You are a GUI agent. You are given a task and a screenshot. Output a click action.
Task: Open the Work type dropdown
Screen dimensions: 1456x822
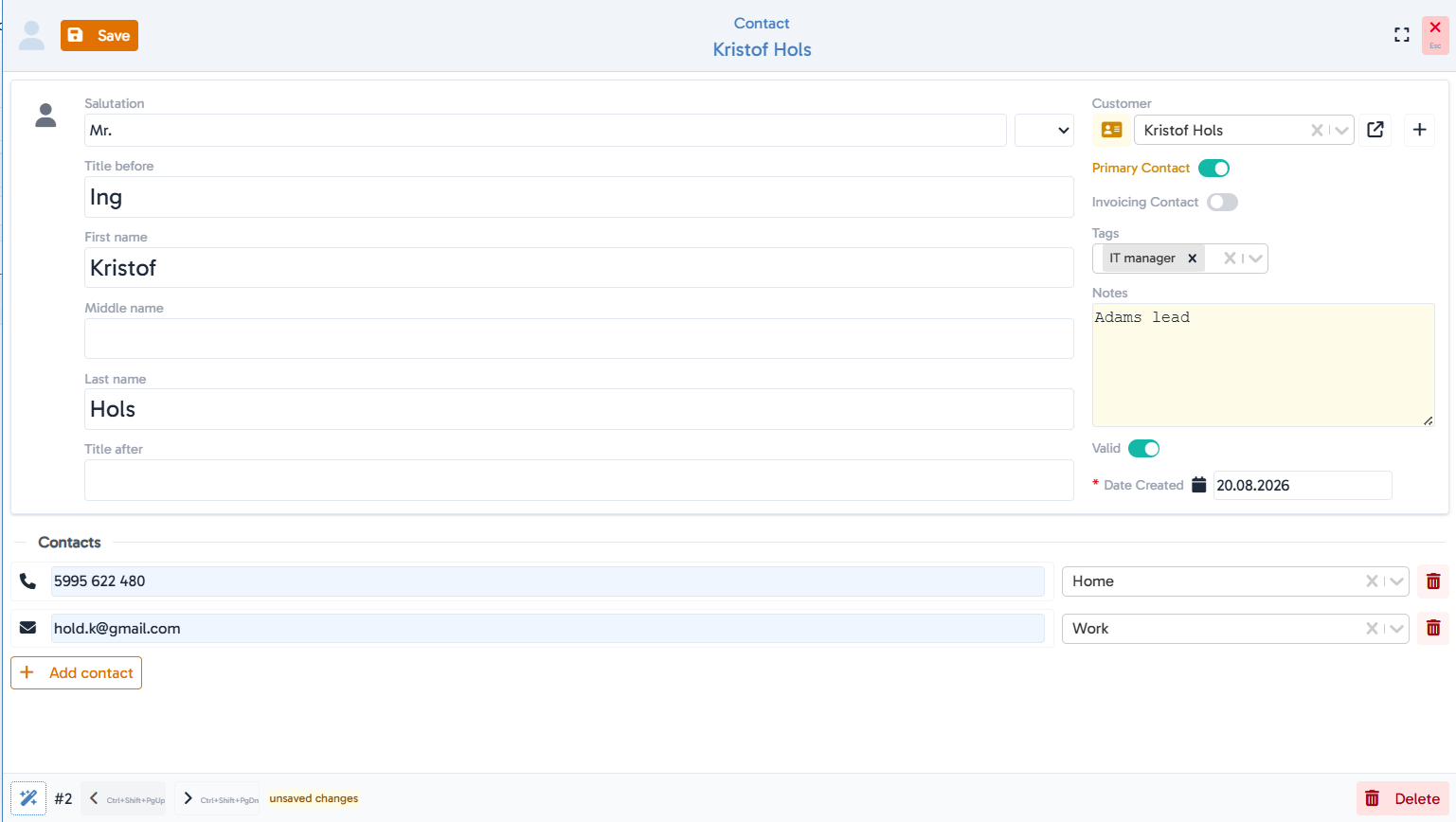pyautogui.click(x=1396, y=628)
